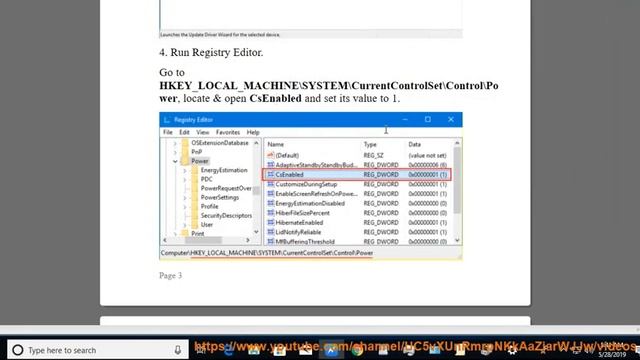
Task: Open the View menu in Registry Editor
Action: tap(202, 132)
